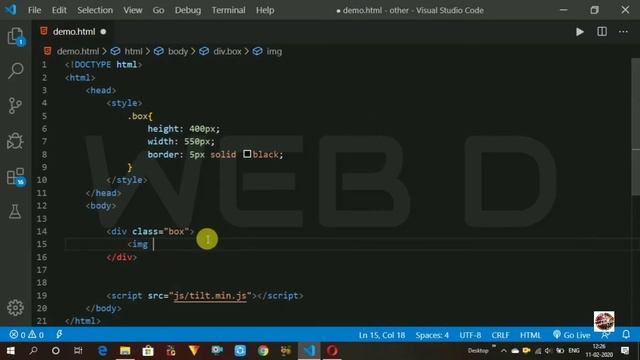This screenshot has width=640, height=360.
Task: Change language mode HTML
Action: point(530,335)
